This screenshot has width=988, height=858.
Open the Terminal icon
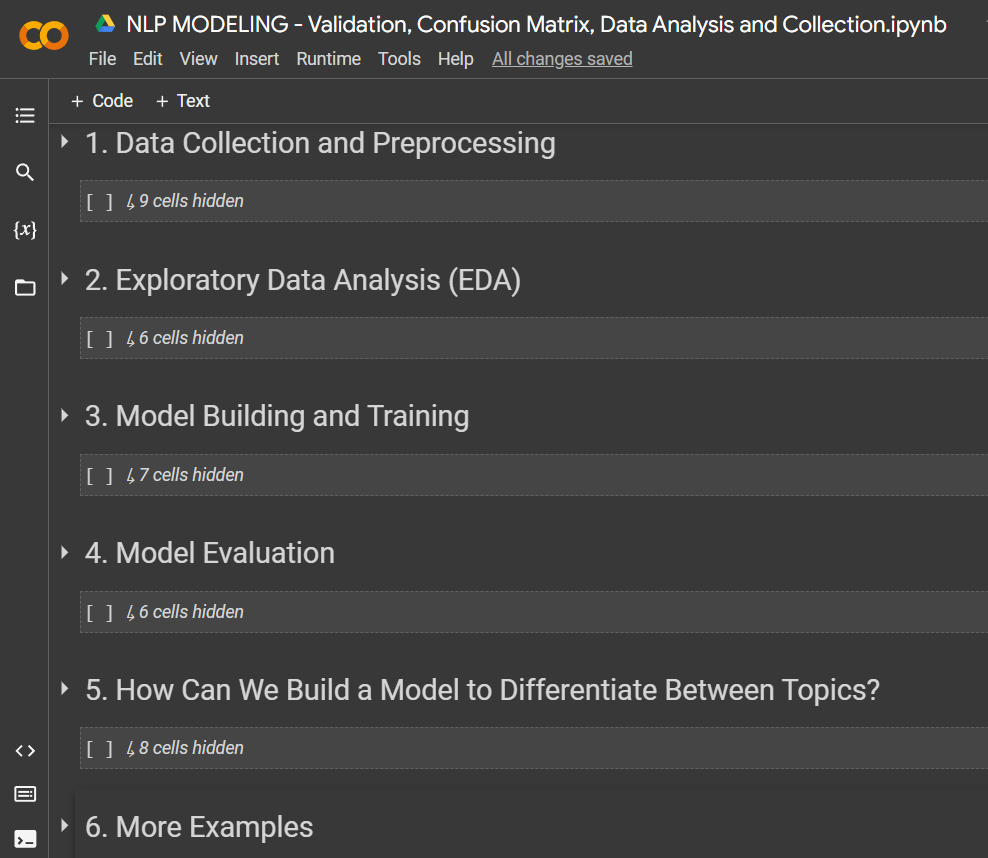[25, 838]
